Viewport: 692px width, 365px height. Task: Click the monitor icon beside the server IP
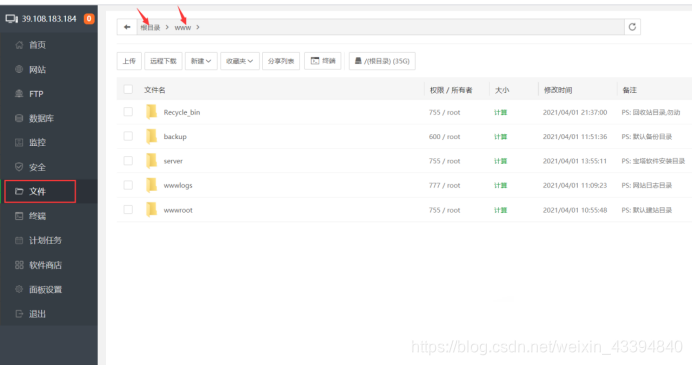point(11,19)
